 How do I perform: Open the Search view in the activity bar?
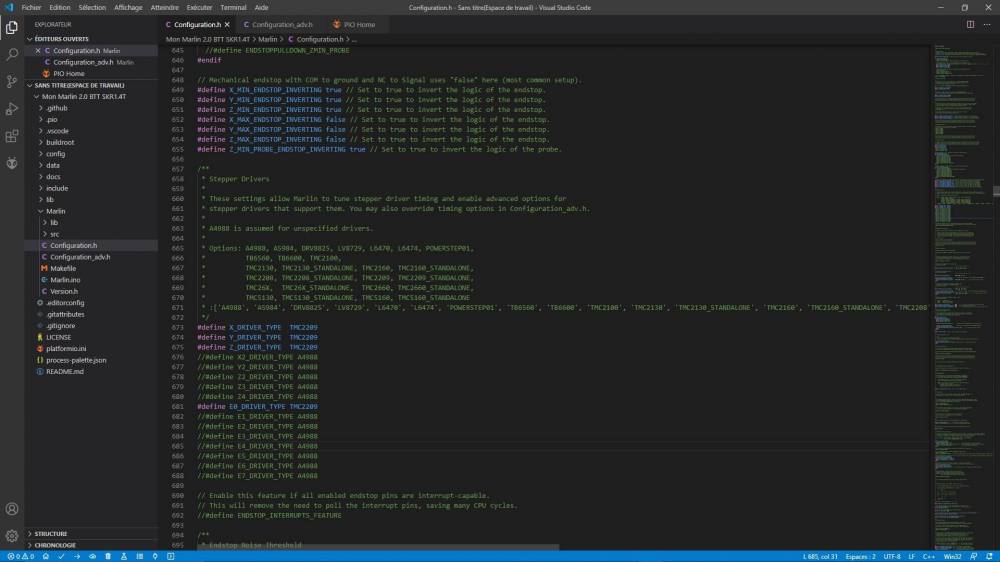11,54
